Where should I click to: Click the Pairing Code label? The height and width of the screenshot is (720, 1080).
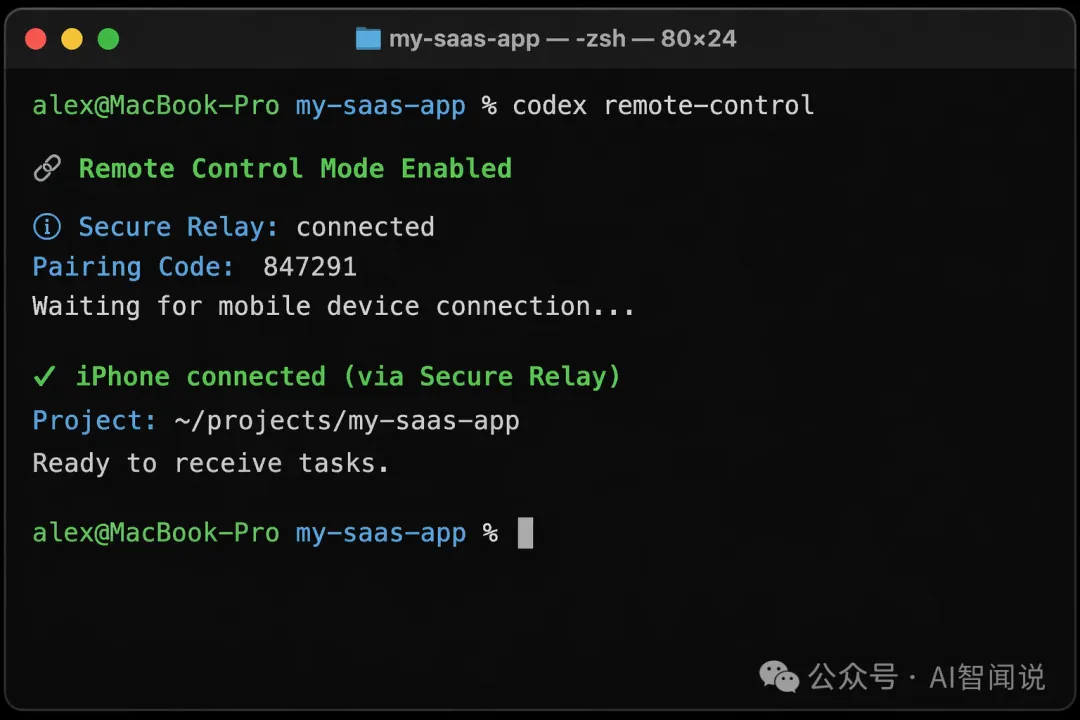tap(133, 267)
